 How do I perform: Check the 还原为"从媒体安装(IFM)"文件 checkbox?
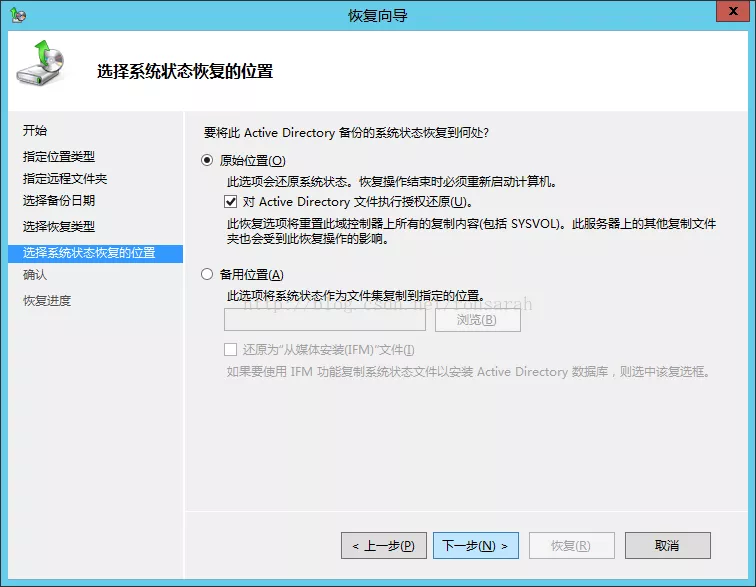pos(232,350)
